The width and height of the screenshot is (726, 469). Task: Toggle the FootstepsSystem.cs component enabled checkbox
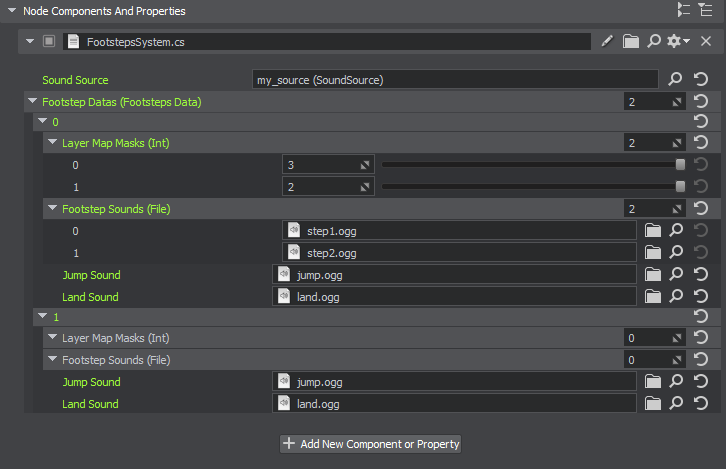tap(49, 41)
